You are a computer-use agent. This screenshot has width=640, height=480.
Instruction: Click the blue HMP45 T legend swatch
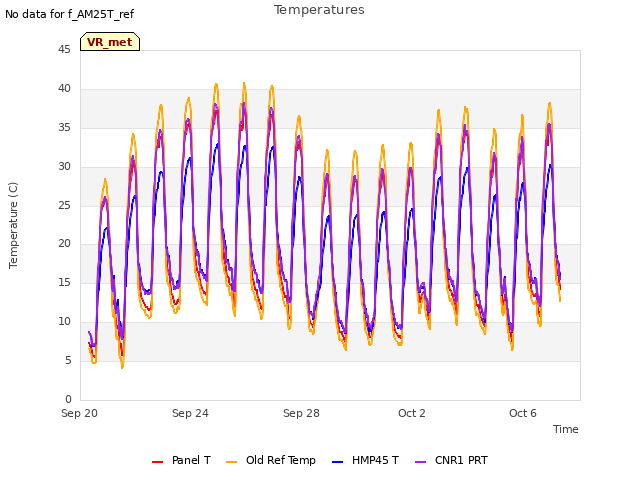pos(337,462)
